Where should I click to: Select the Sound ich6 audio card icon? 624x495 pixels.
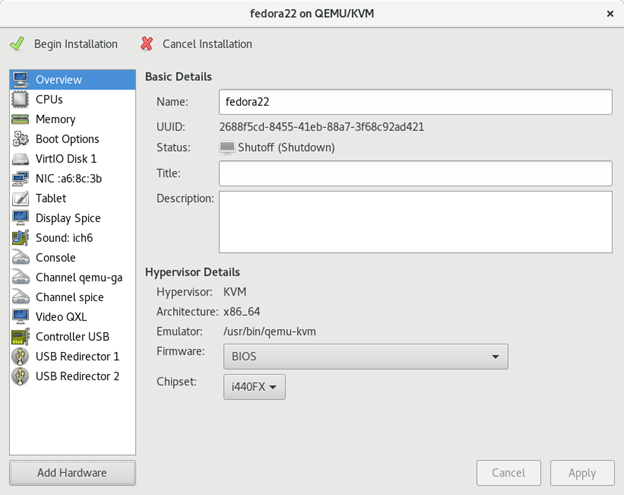click(20, 238)
